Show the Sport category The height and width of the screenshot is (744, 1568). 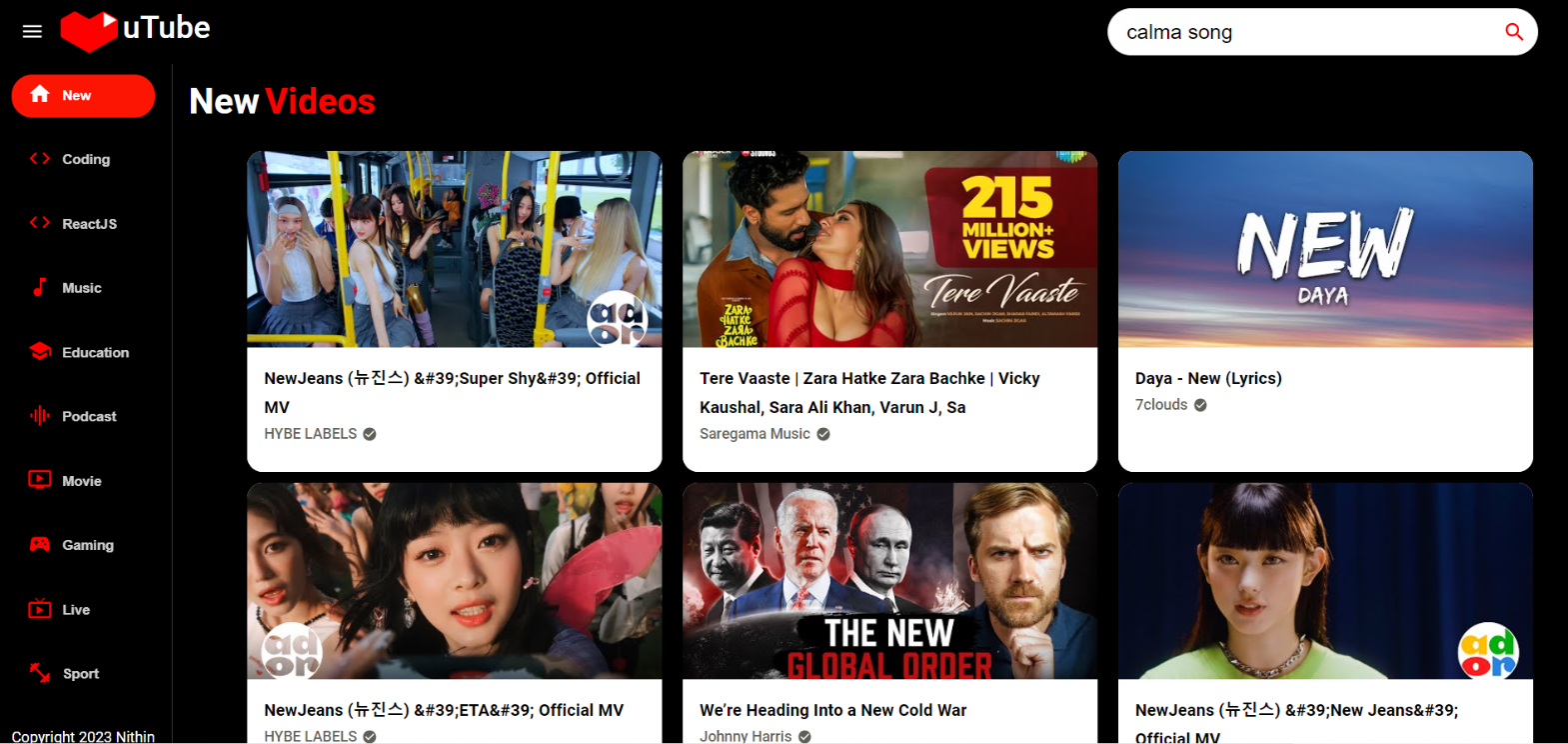83,674
